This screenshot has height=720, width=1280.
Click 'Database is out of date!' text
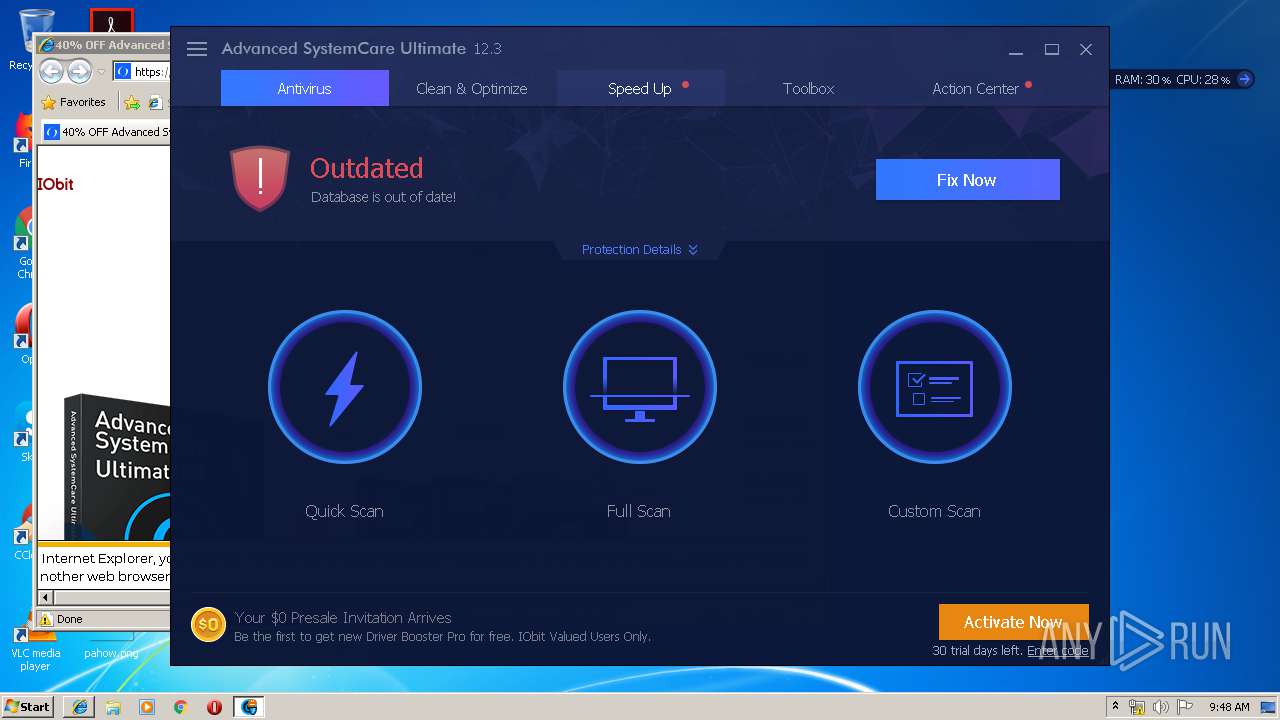click(x=383, y=197)
